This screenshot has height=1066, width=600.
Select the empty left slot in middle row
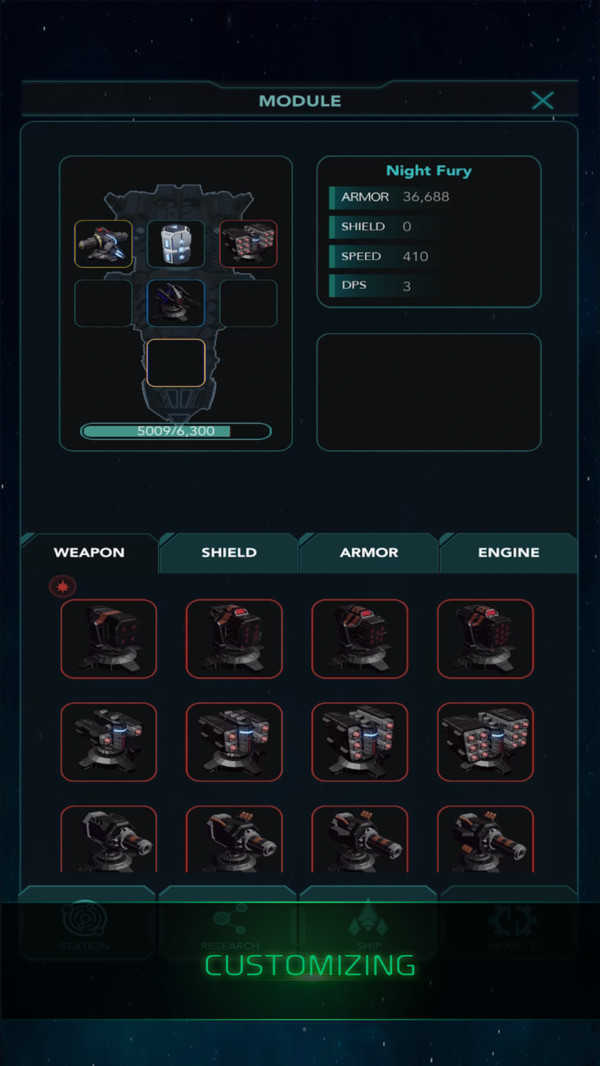[x=103, y=303]
